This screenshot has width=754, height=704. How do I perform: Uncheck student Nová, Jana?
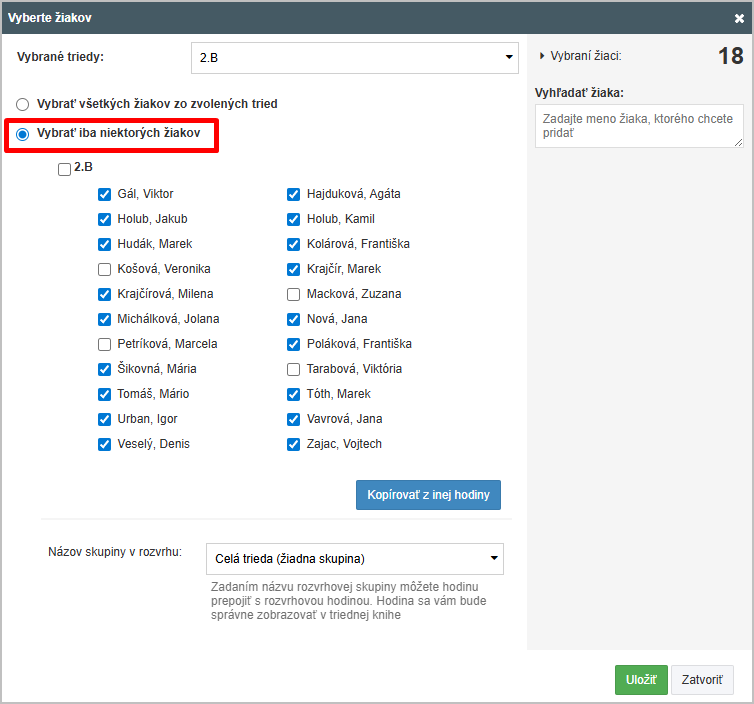click(x=293, y=319)
